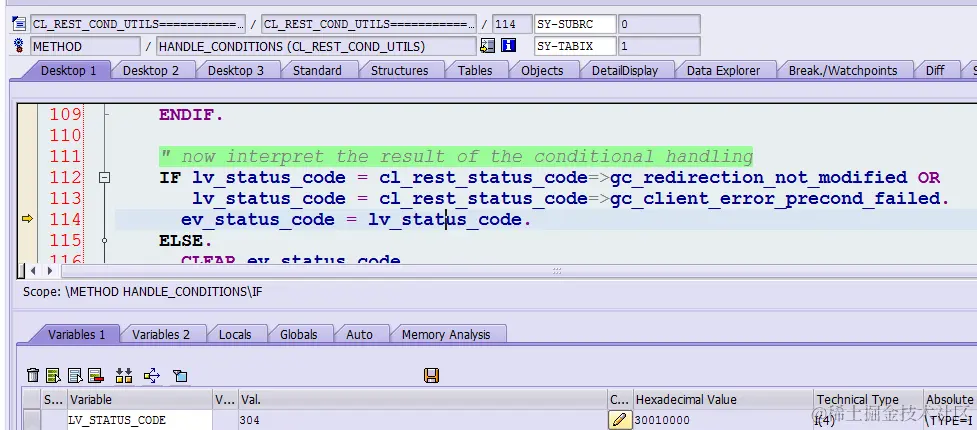
Task: Click the line number field showing 114
Action: pos(512,24)
